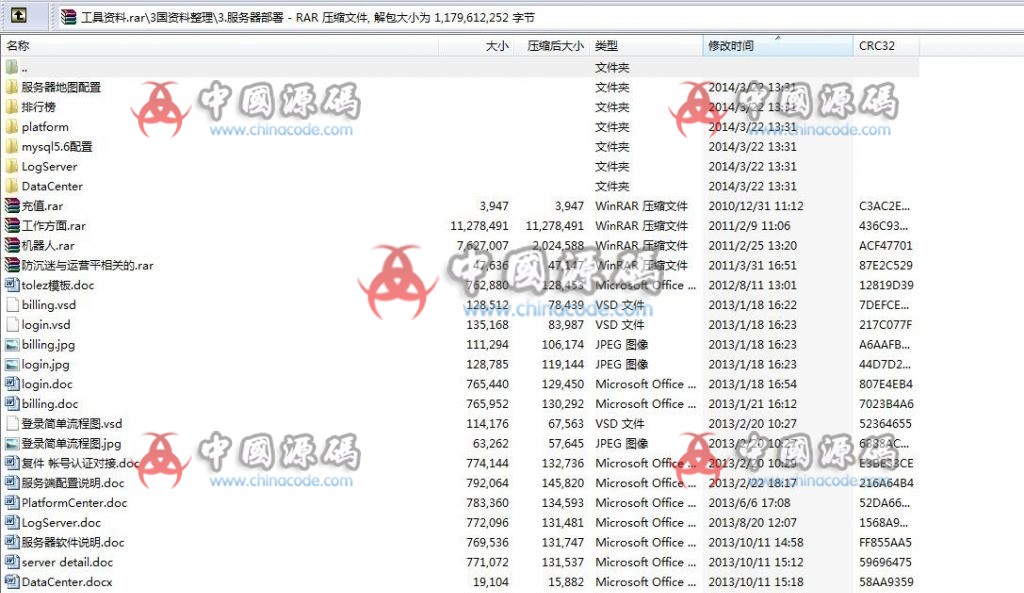The image size is (1024, 593).
Task: Click the VSD file icon beside billing.vsd
Action: (x=13, y=305)
